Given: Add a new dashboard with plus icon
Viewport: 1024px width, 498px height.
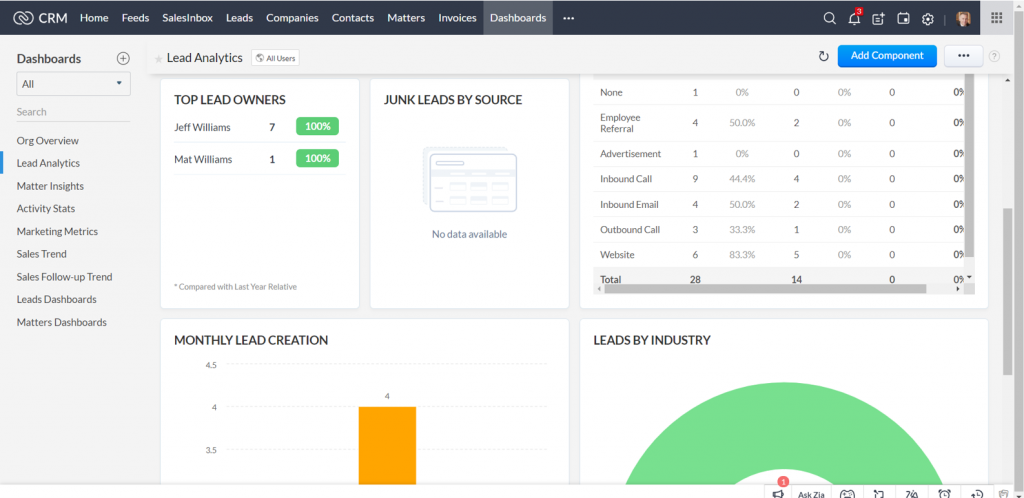Looking at the screenshot, I should [123, 59].
